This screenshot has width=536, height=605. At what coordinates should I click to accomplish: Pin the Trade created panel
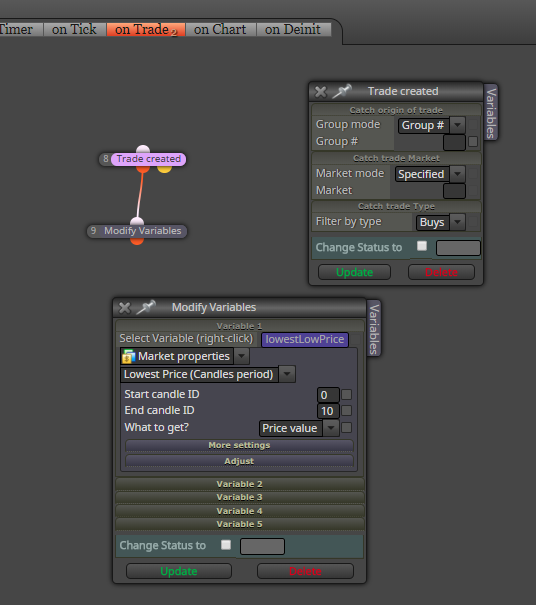coord(342,91)
